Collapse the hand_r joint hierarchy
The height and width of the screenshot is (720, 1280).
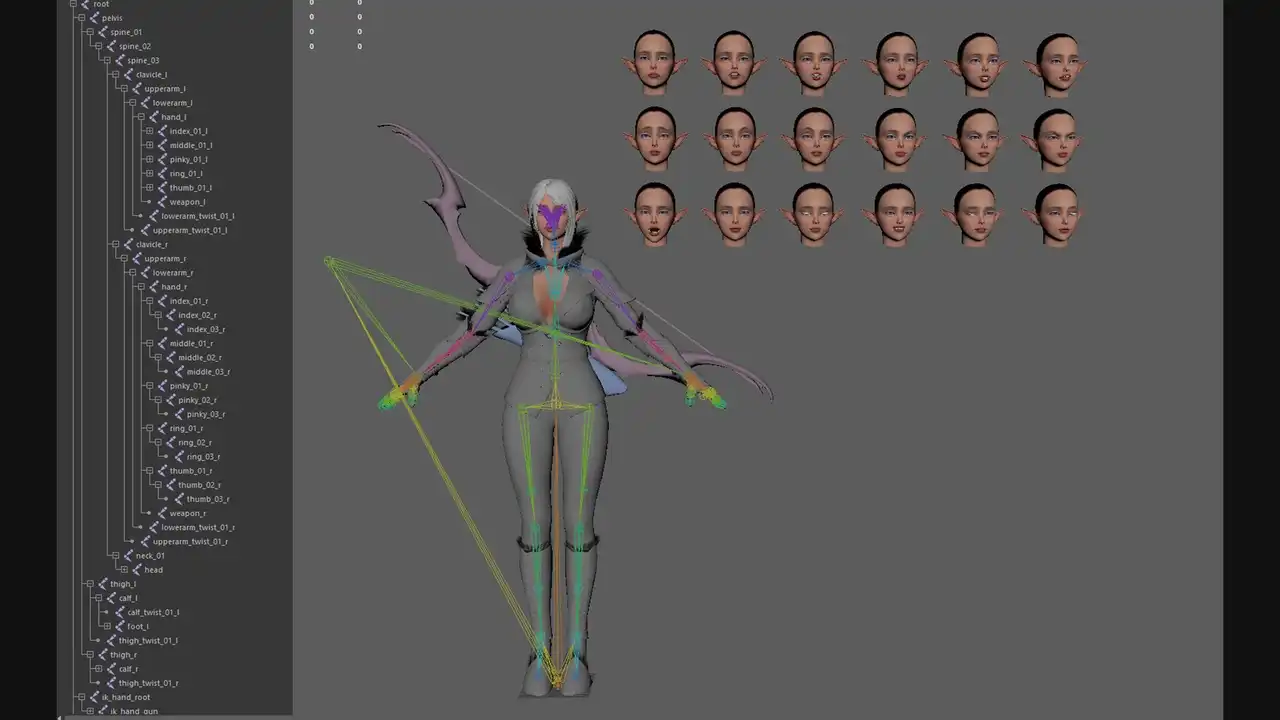[x=140, y=287]
